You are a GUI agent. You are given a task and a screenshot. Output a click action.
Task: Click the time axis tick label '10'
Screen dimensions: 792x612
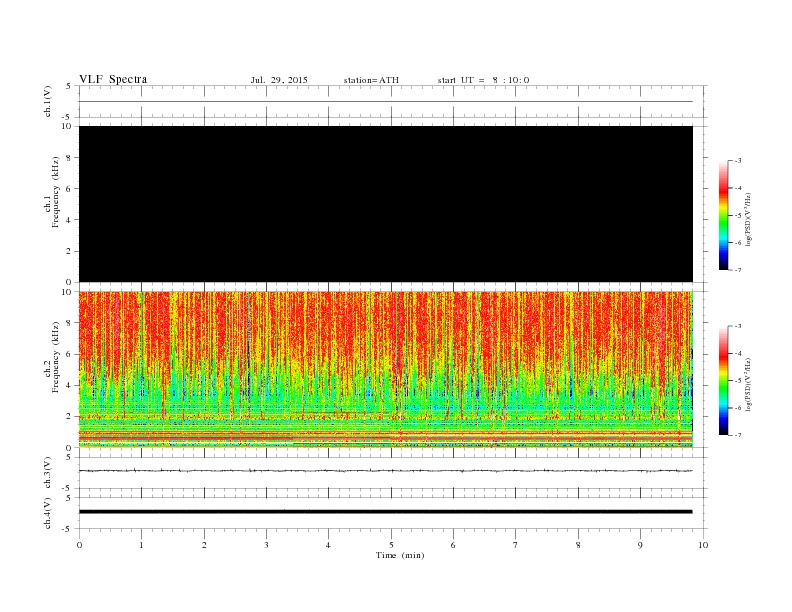pos(703,545)
